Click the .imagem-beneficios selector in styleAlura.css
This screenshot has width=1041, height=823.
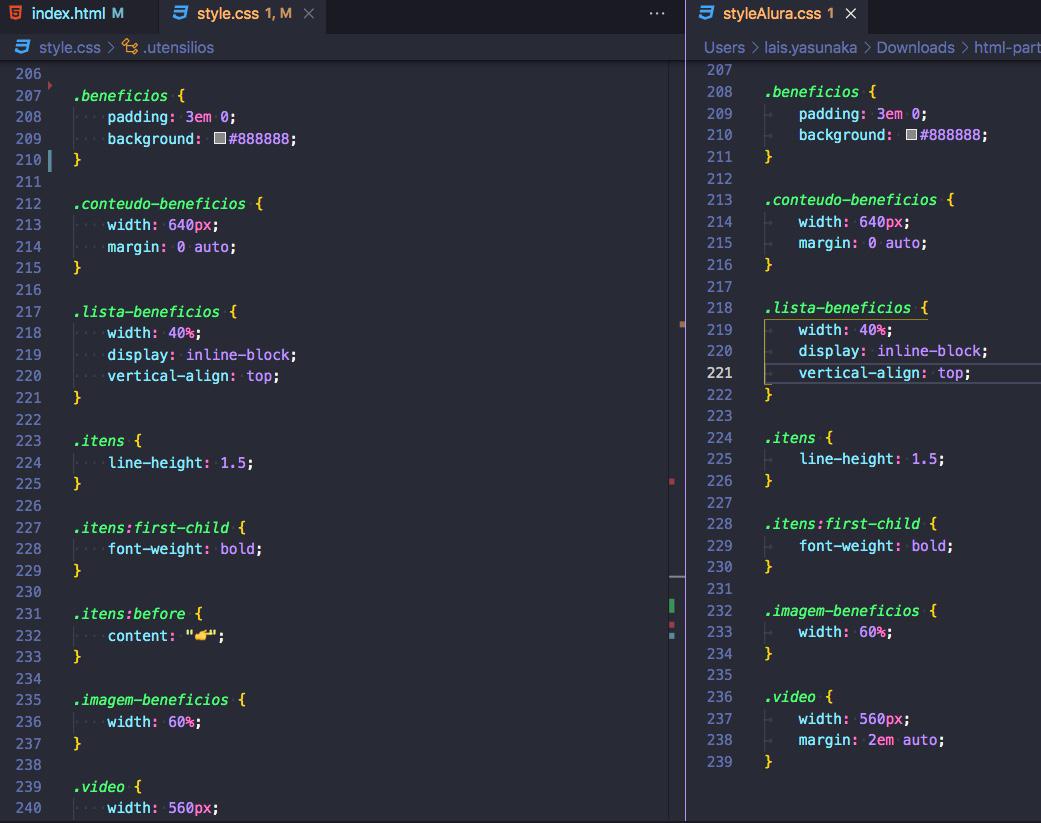(842, 611)
